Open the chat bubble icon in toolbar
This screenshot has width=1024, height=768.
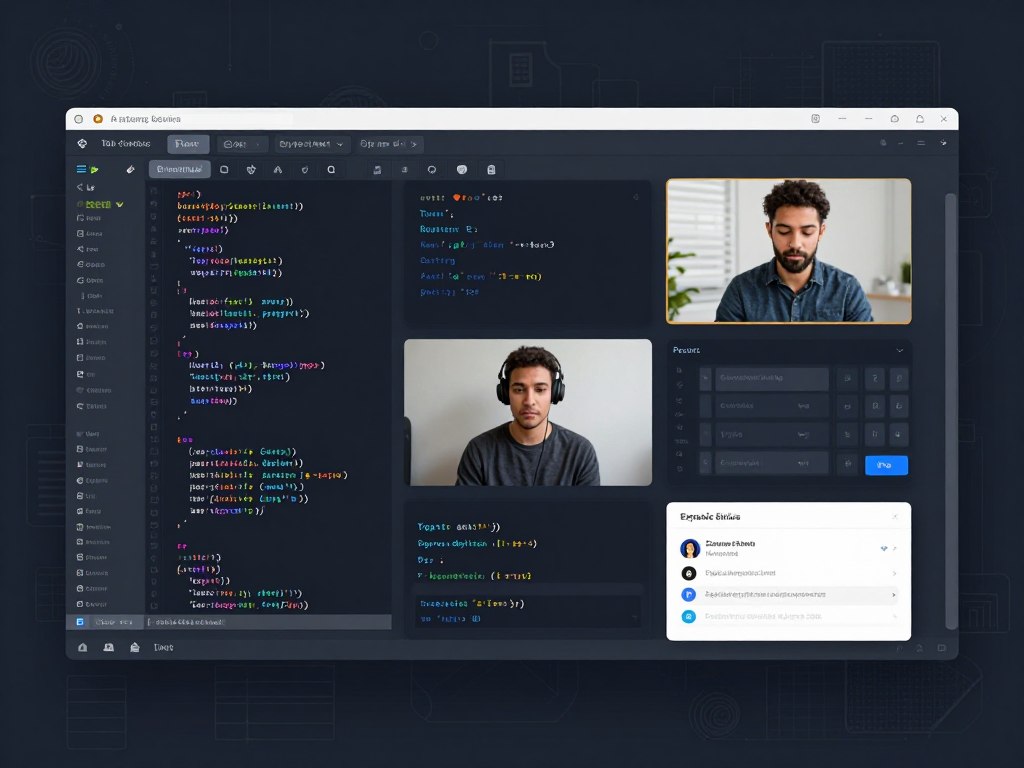coord(462,170)
